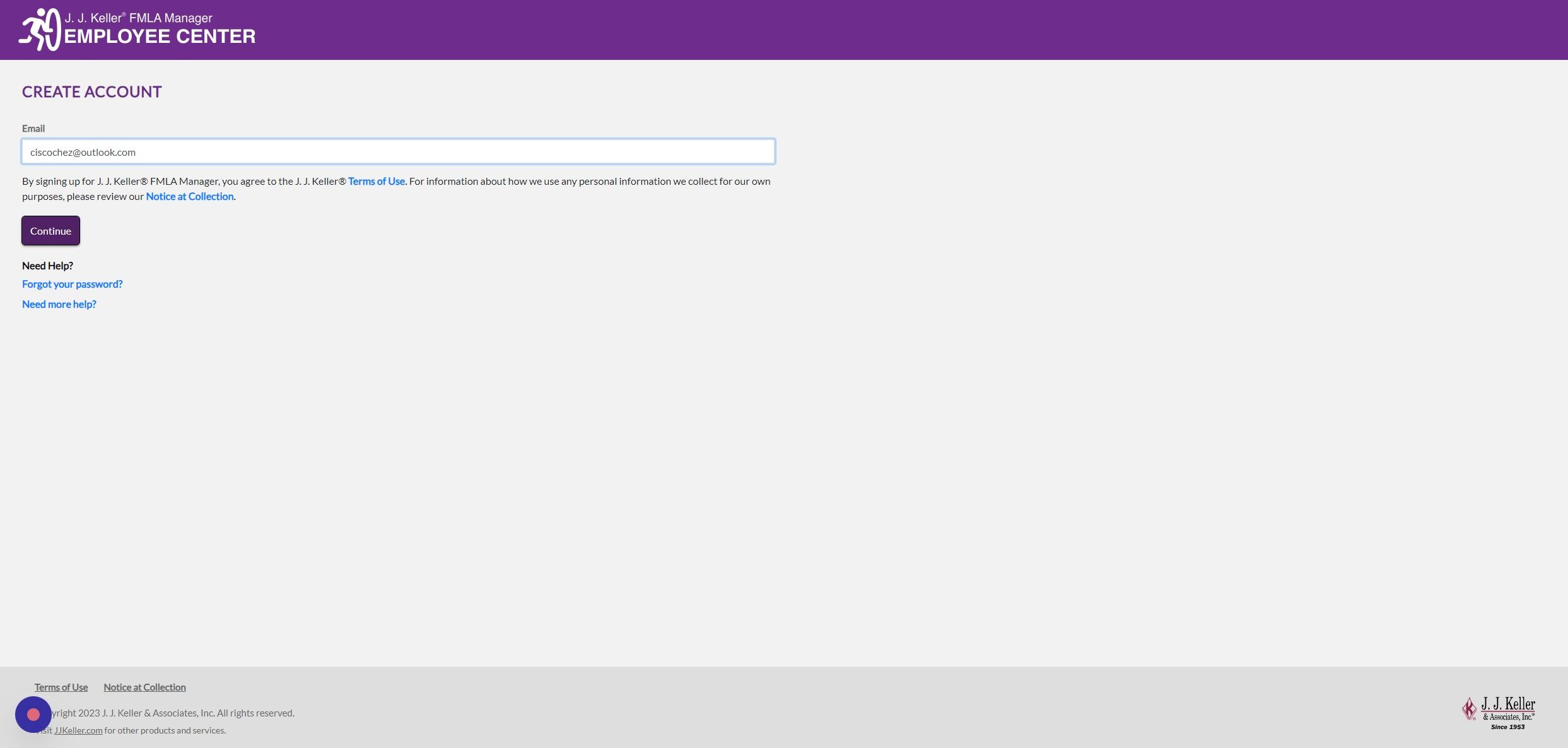Click the Email field label
Image resolution: width=1568 pixels, height=748 pixels.
pyautogui.click(x=33, y=128)
